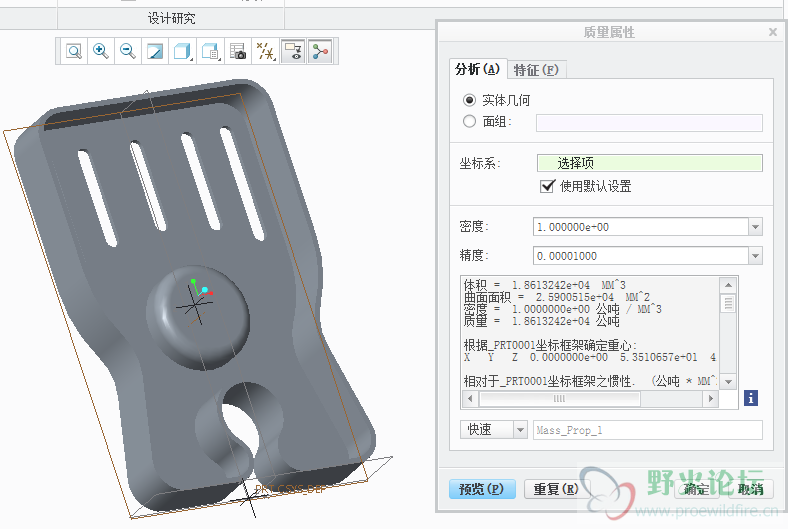This screenshot has height=529, width=788.
Task: Expand the 密度 dropdown arrow
Action: click(755, 227)
